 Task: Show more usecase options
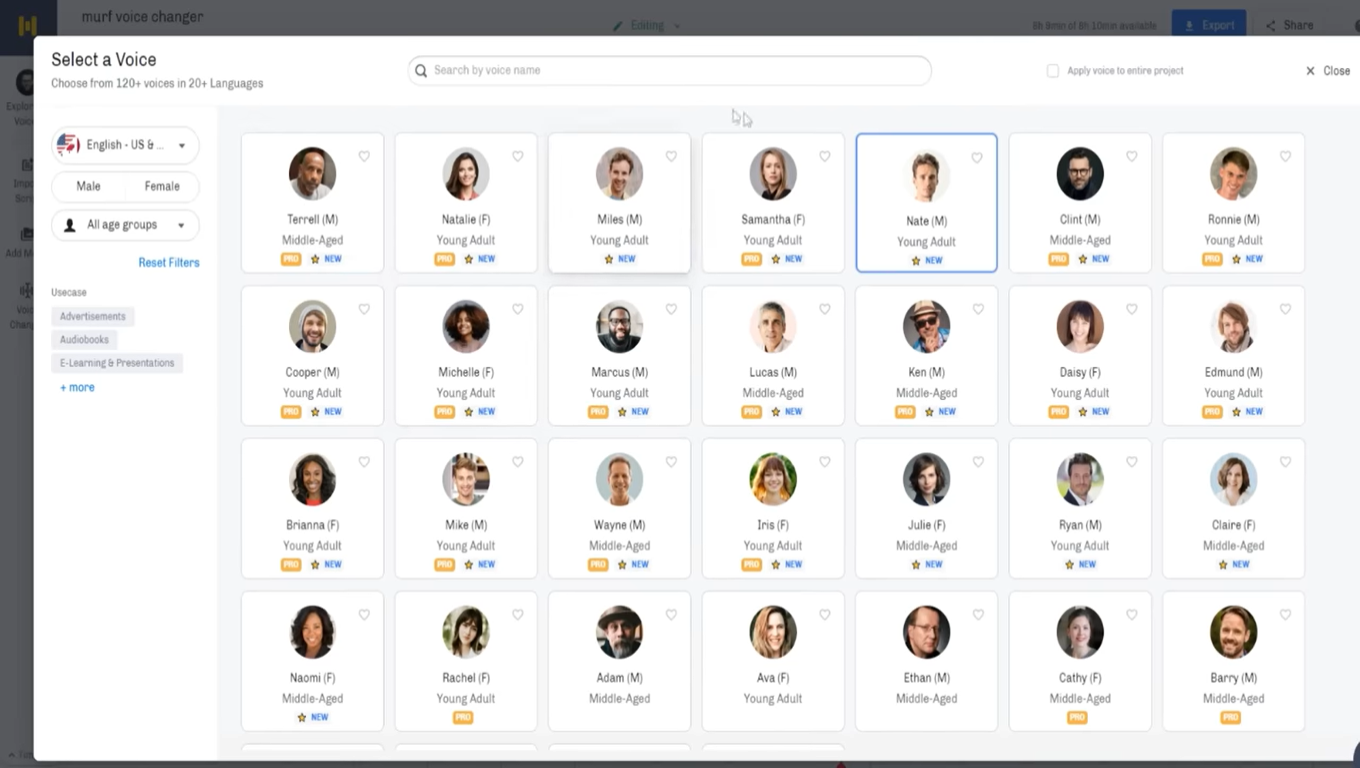point(77,387)
